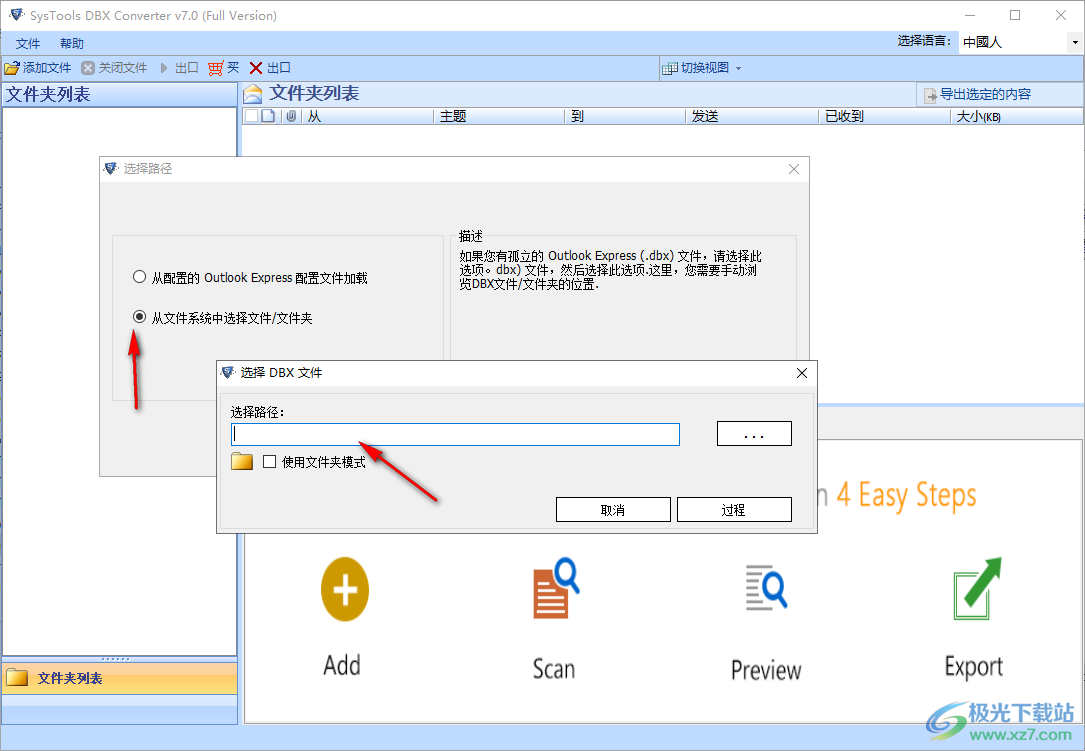Click the ... browse button in DBX dialog

[x=754, y=433]
